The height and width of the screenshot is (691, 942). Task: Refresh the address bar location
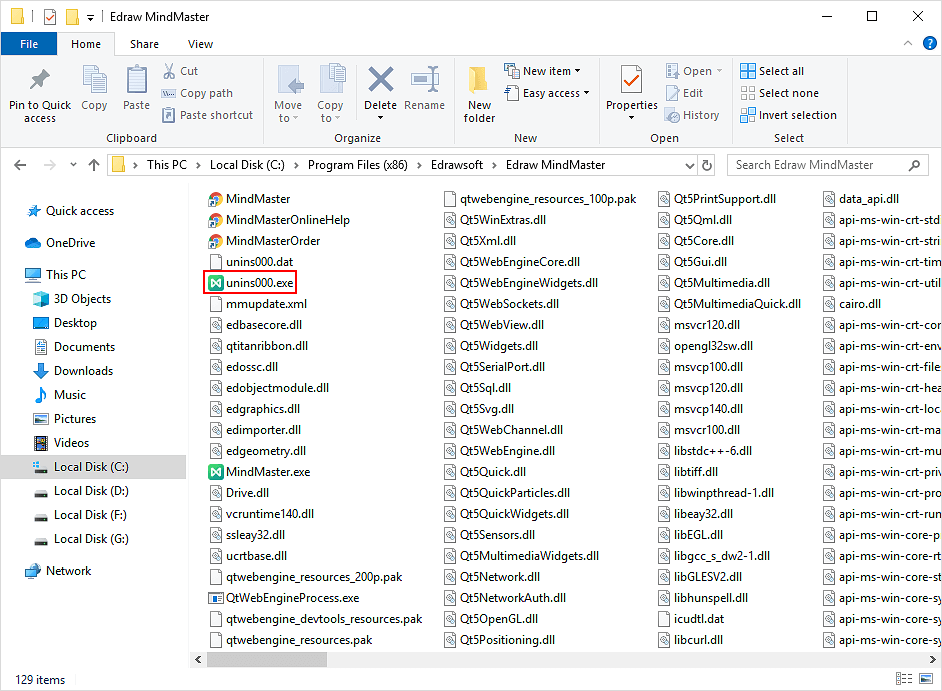point(707,165)
